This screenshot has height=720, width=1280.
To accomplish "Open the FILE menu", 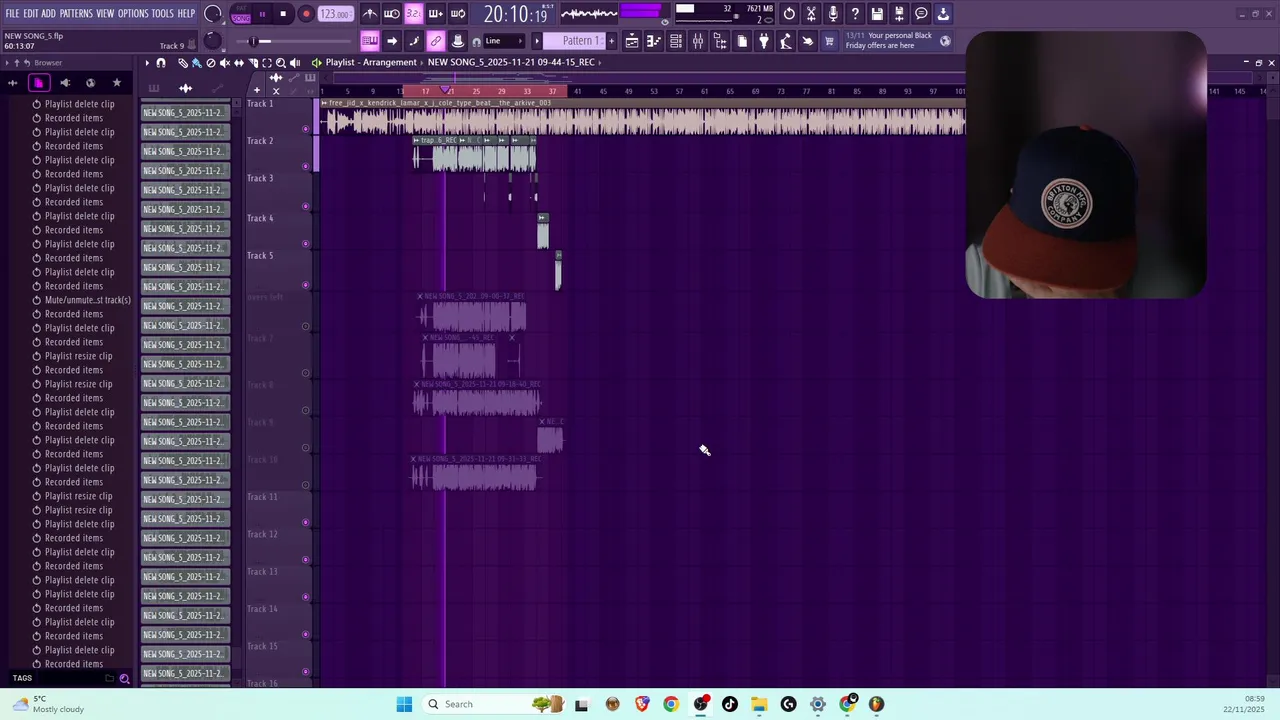I will pos(12,14).
